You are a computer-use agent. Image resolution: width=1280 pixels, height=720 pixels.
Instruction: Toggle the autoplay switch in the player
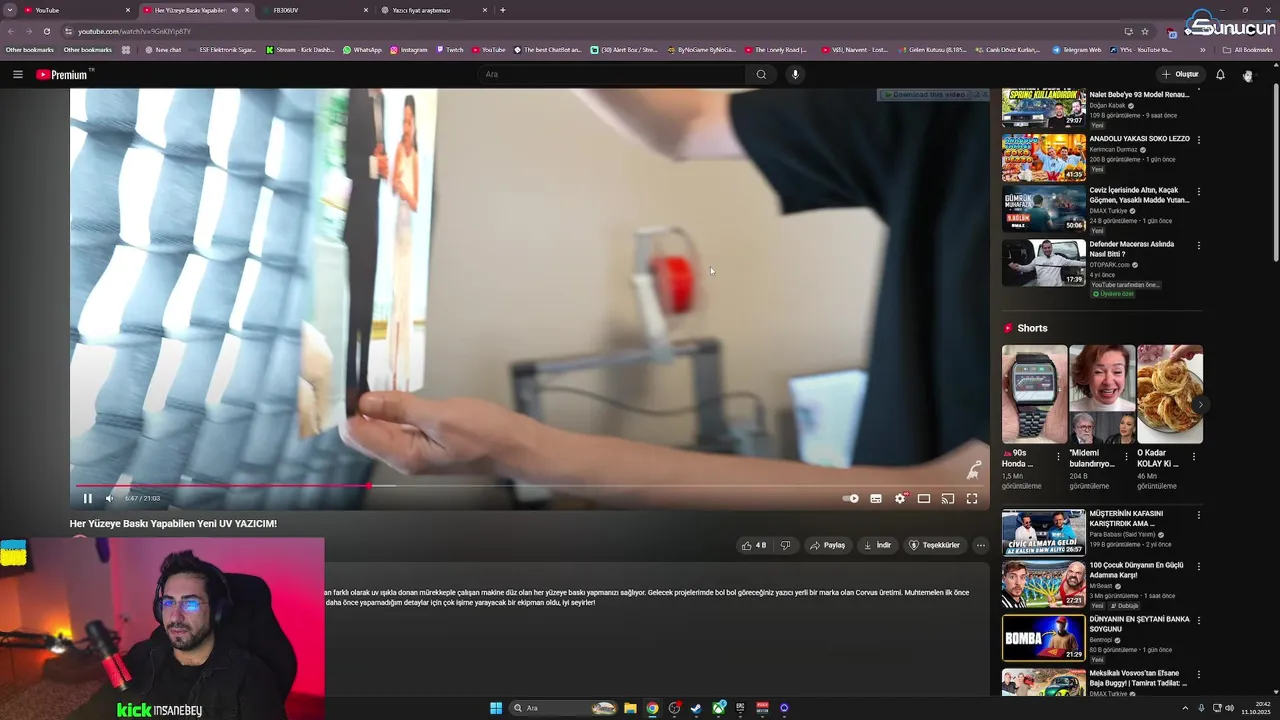851,498
